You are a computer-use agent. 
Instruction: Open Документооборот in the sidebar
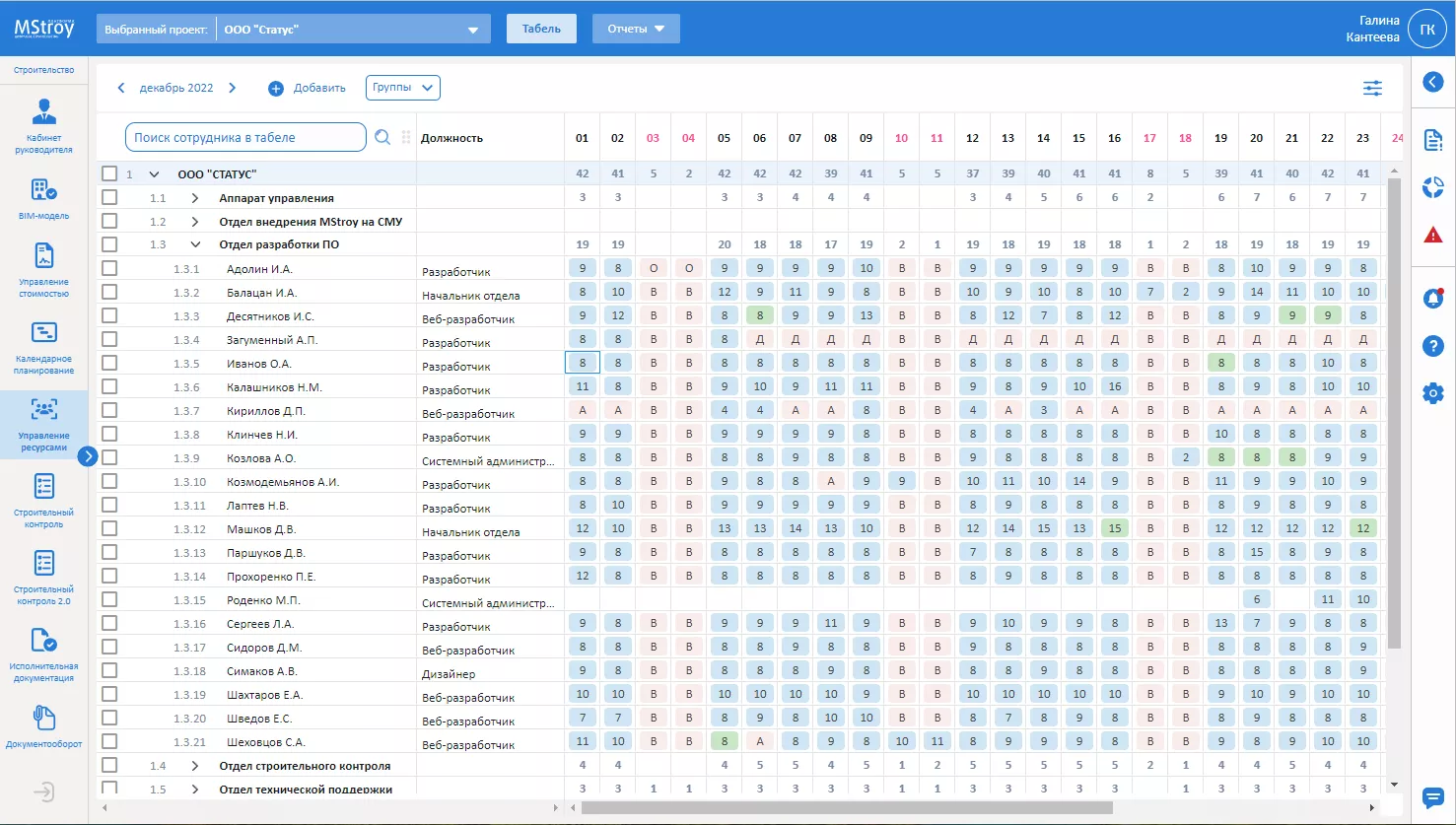click(x=43, y=727)
